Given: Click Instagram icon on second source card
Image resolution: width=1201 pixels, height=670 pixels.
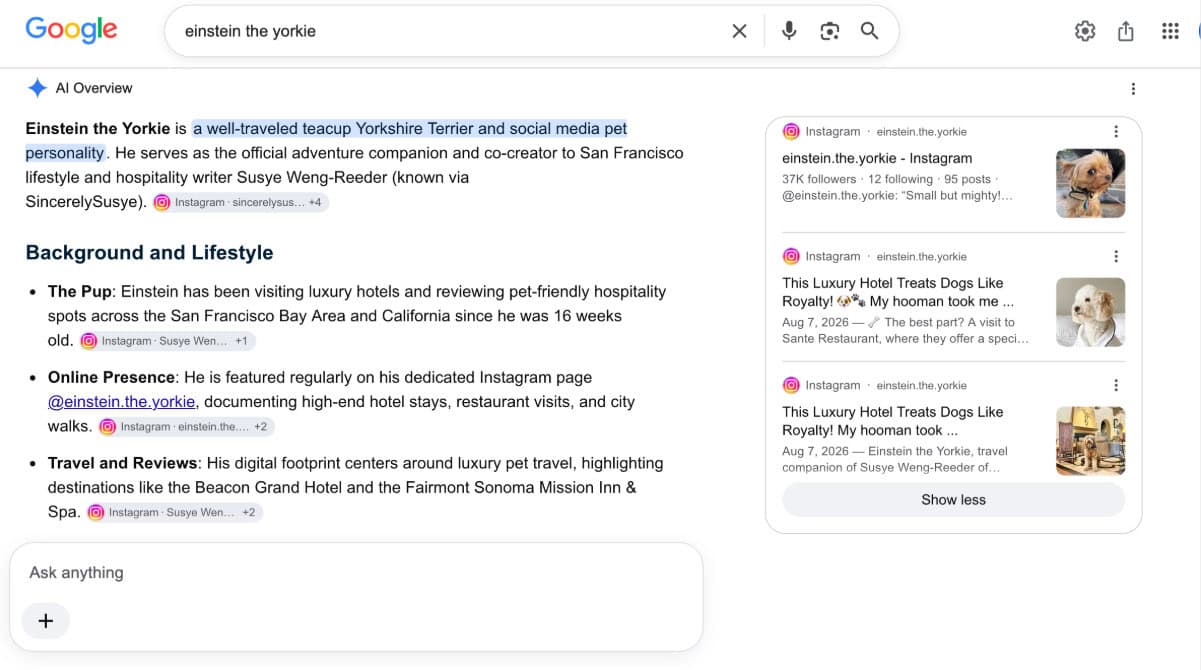Looking at the screenshot, I should coord(791,256).
